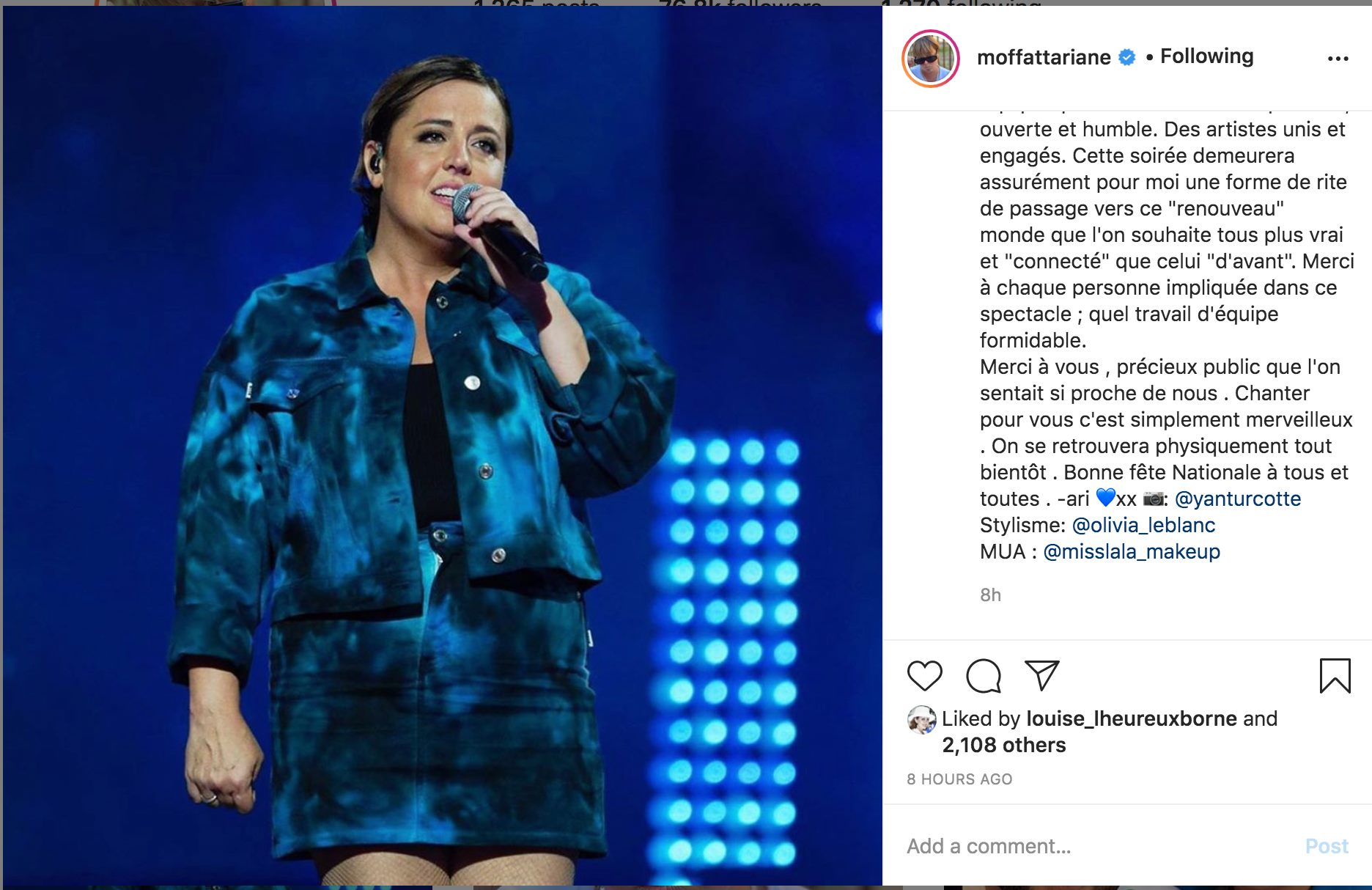Screen dimensions: 1372x890
Task: Save post with bookmark icon
Action: (1335, 675)
